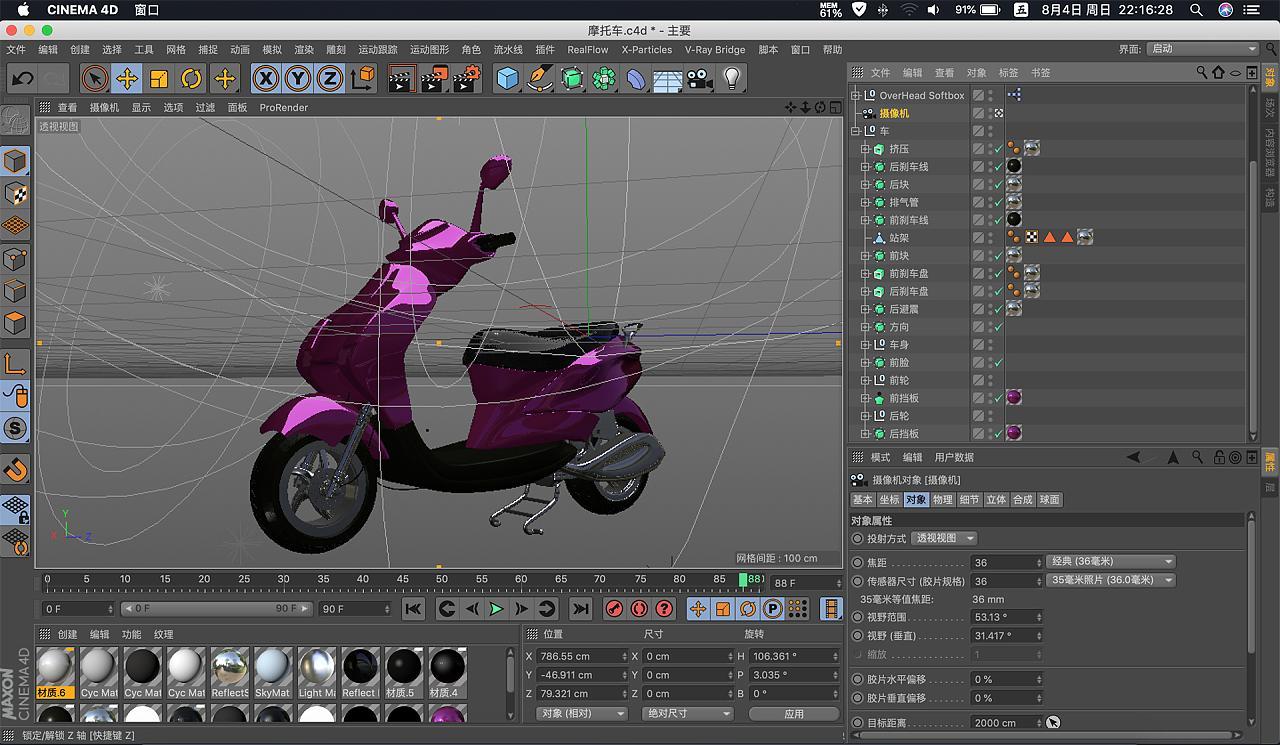Select the Move tool in toolbar
Viewport: 1280px width, 745px height.
pos(126,78)
